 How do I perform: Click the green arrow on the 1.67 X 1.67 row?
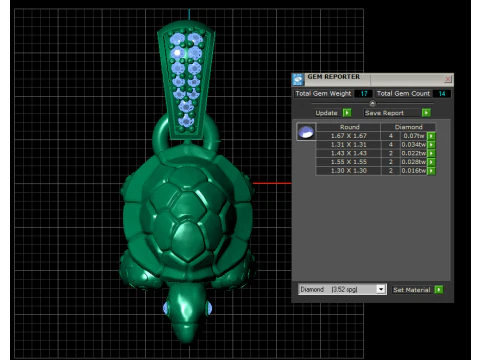pos(431,136)
